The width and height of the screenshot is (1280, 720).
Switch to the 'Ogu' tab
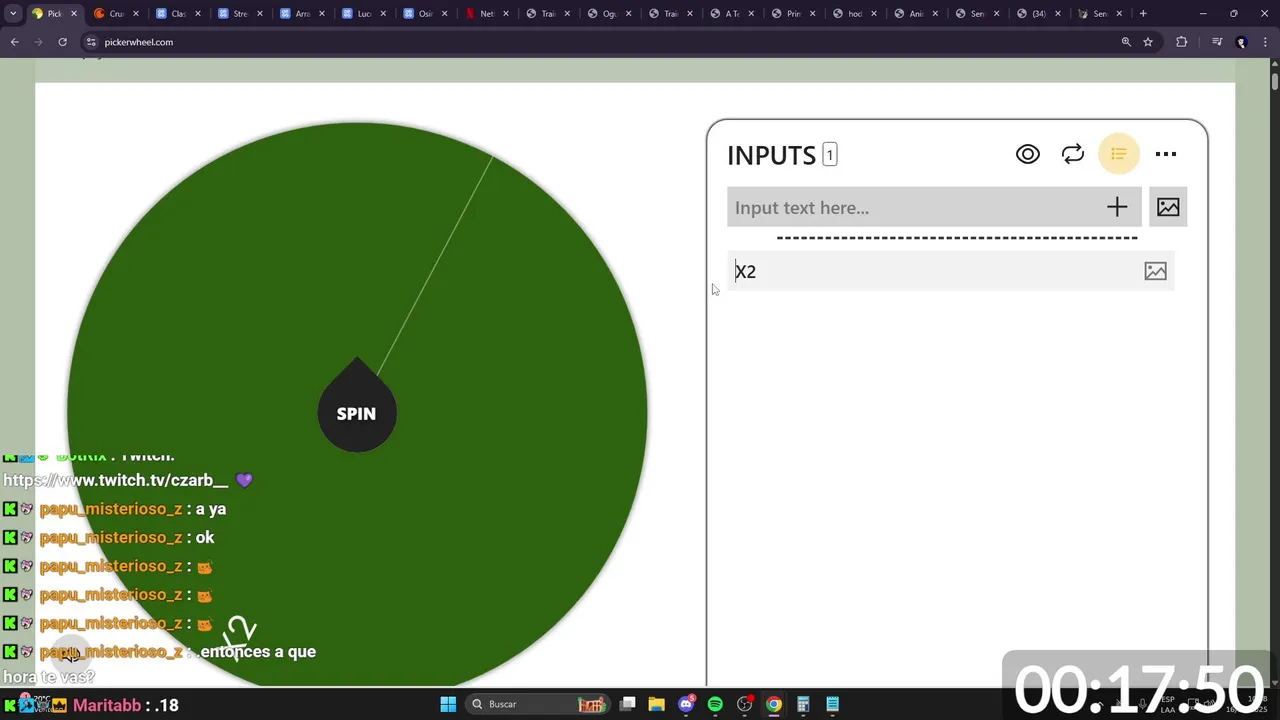[x=610, y=14]
